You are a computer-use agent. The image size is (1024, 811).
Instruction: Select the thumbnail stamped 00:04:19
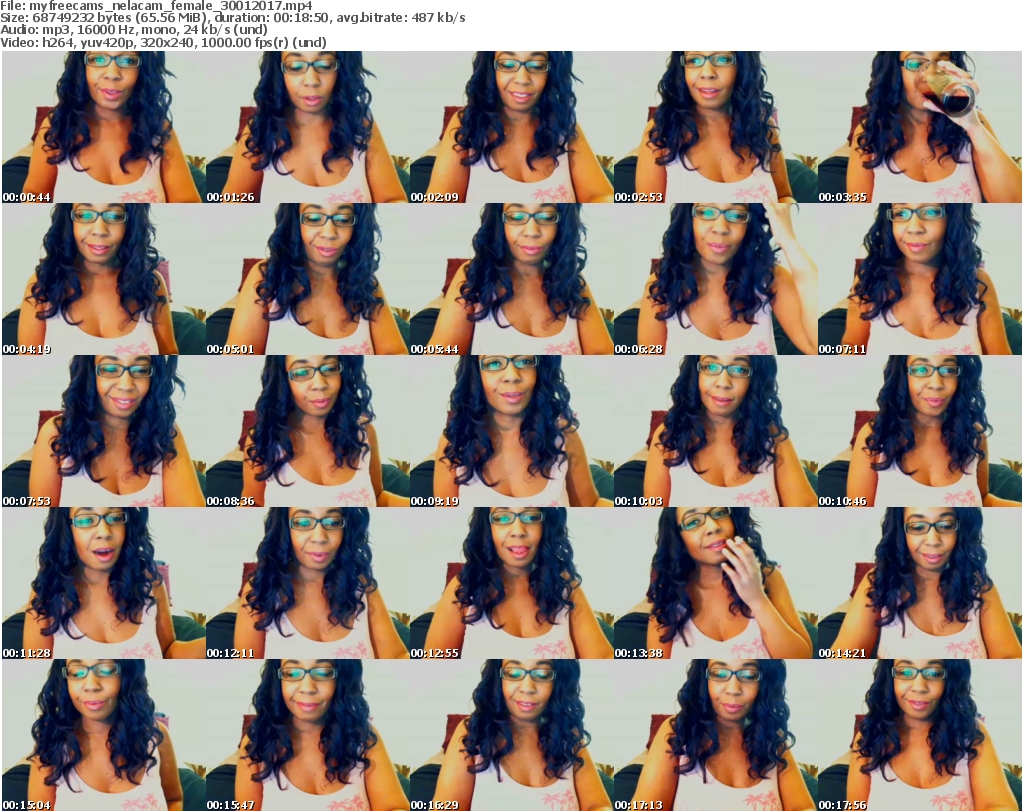click(x=103, y=279)
